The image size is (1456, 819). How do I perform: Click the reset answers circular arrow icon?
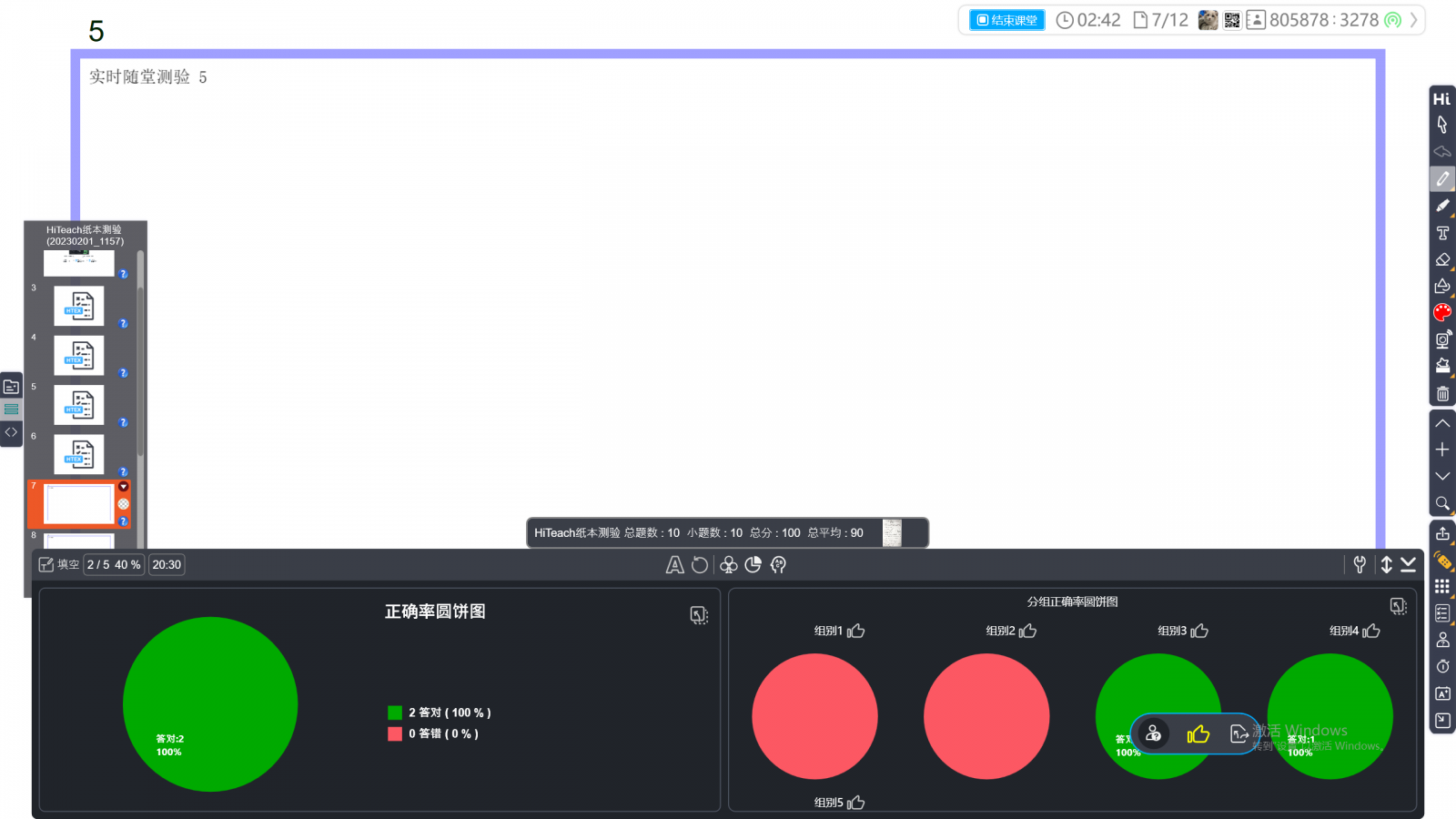pyautogui.click(x=700, y=565)
